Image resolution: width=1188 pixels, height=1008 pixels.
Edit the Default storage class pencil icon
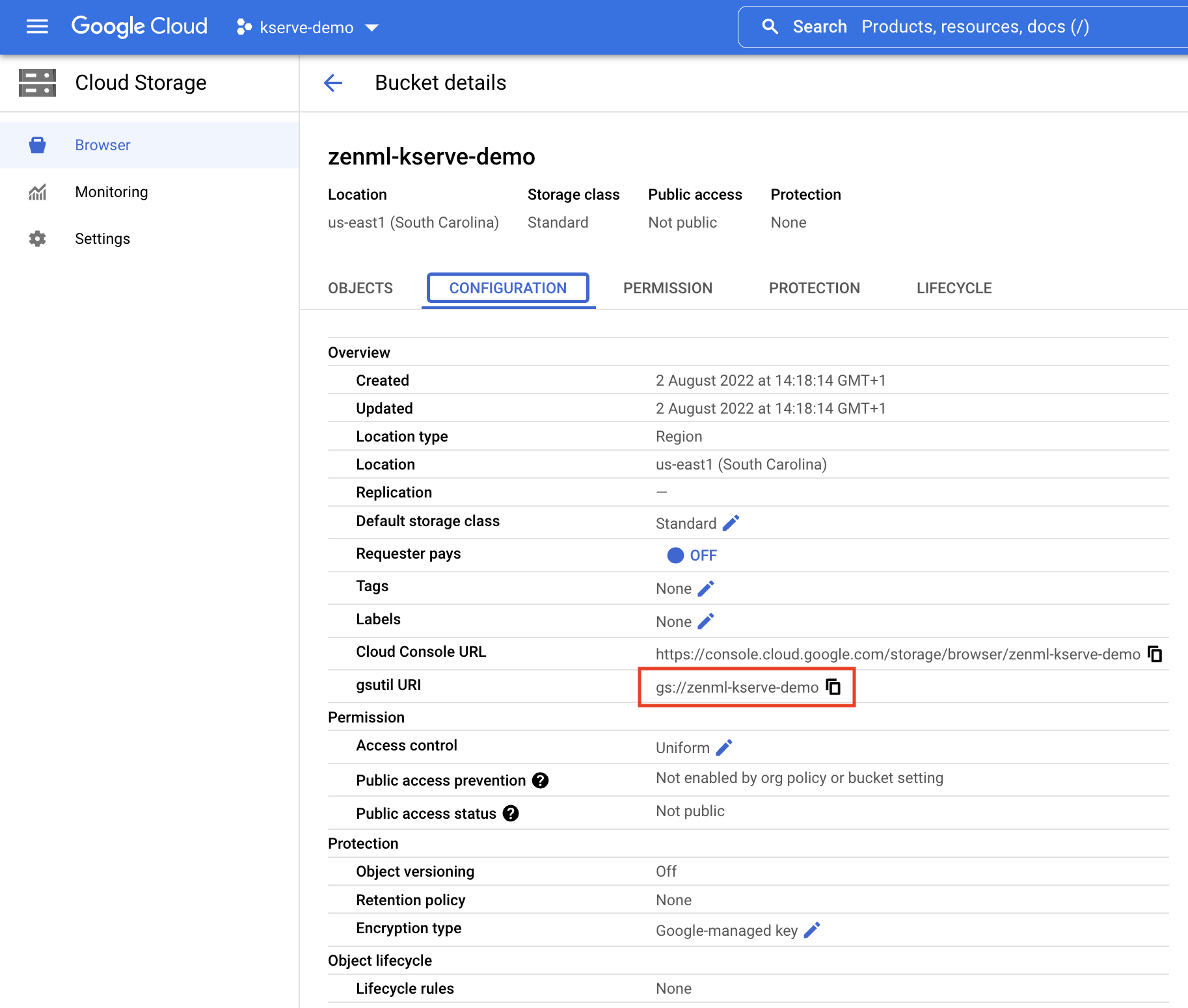pos(731,524)
